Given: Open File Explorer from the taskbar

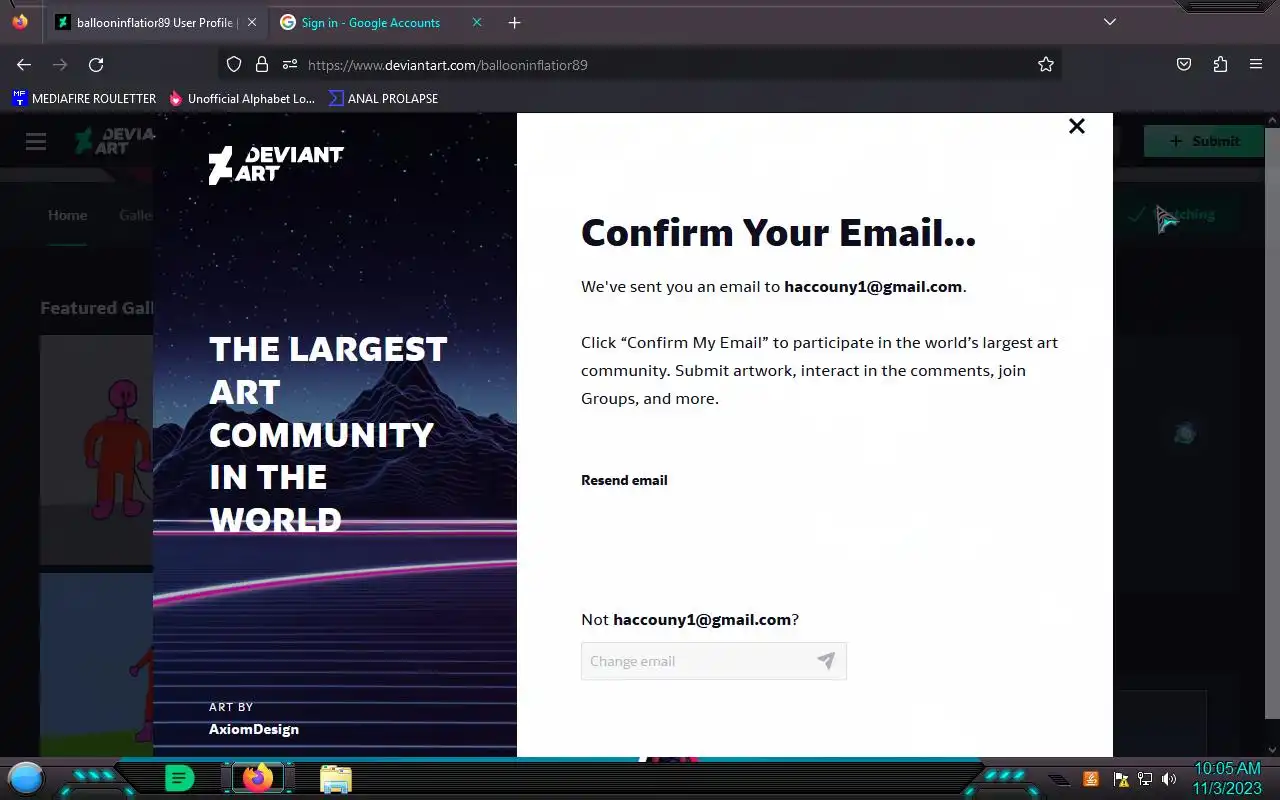Looking at the screenshot, I should (336, 779).
